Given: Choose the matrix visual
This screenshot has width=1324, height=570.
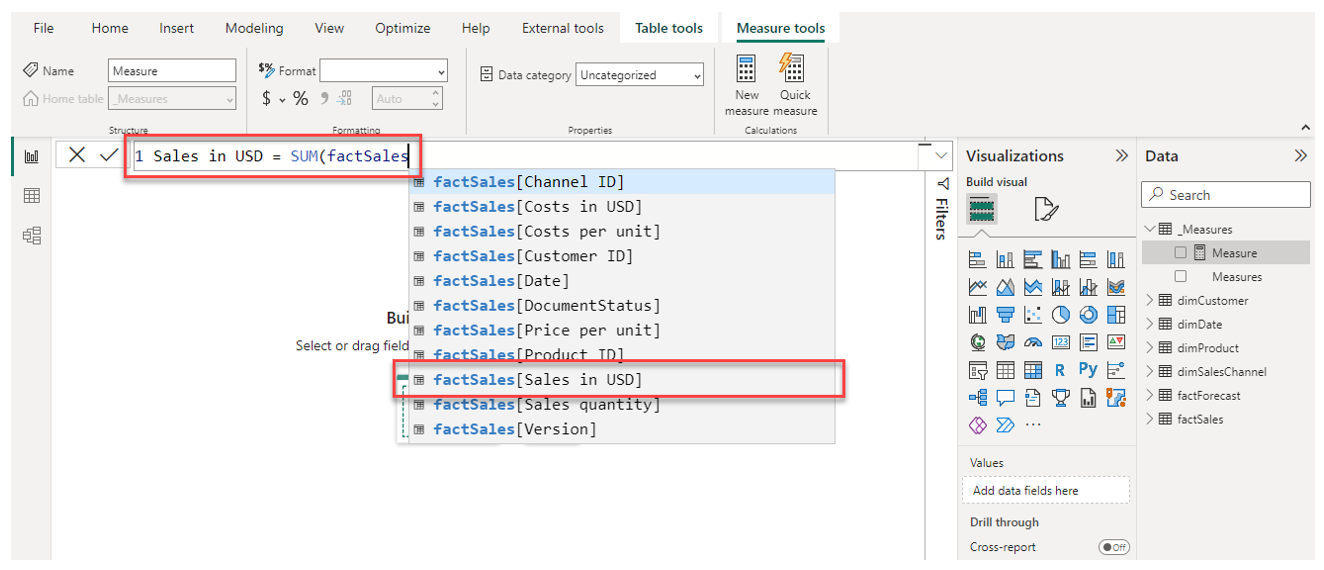Looking at the screenshot, I should (1033, 370).
